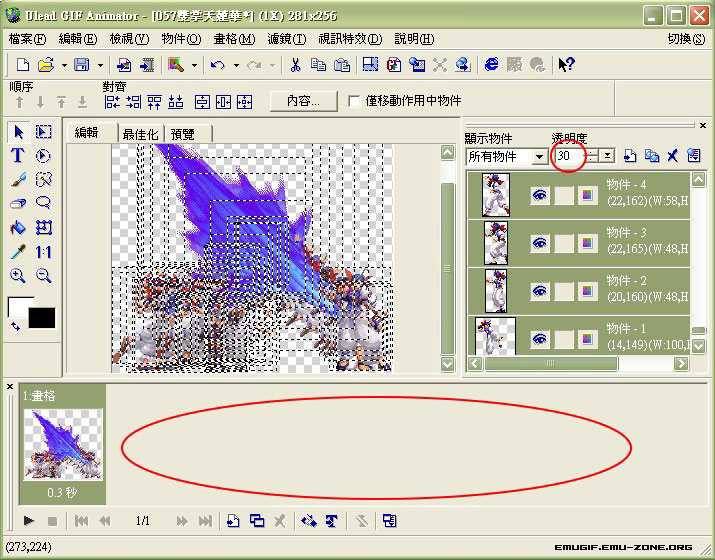This screenshot has height=560, width=715.
Task: Click Duplicate Frame icon in frame panel
Action: pos(257,521)
